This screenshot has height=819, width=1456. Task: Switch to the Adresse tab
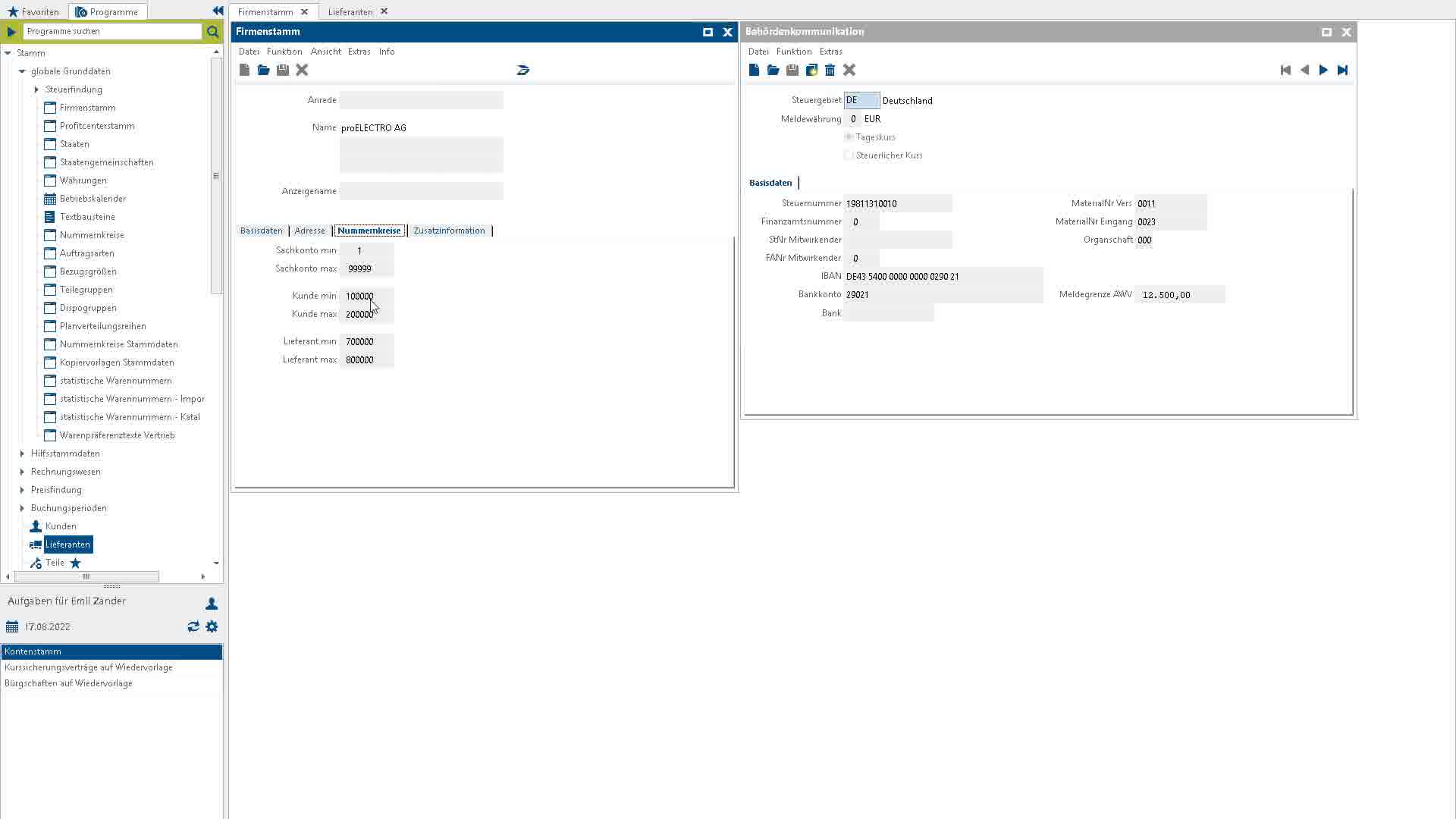[309, 231]
